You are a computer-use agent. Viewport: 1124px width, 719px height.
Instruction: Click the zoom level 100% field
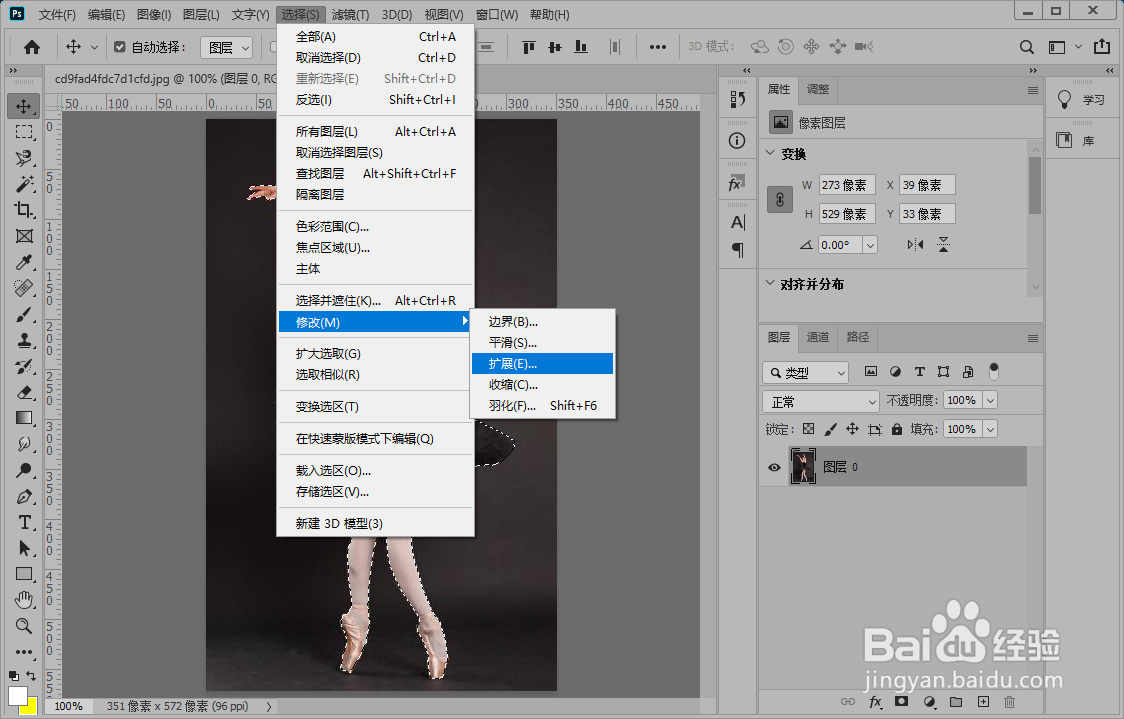68,706
